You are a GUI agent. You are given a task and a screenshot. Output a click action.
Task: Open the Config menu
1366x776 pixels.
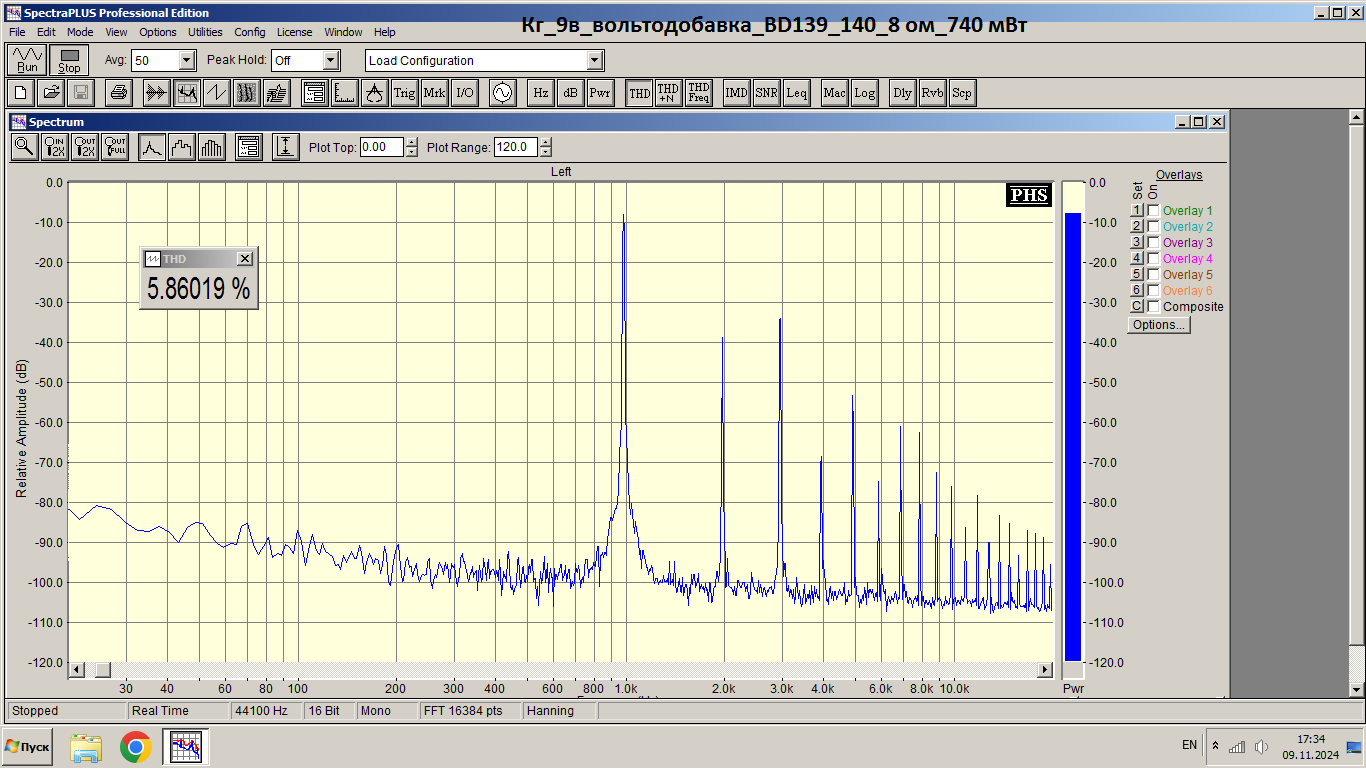coord(249,32)
